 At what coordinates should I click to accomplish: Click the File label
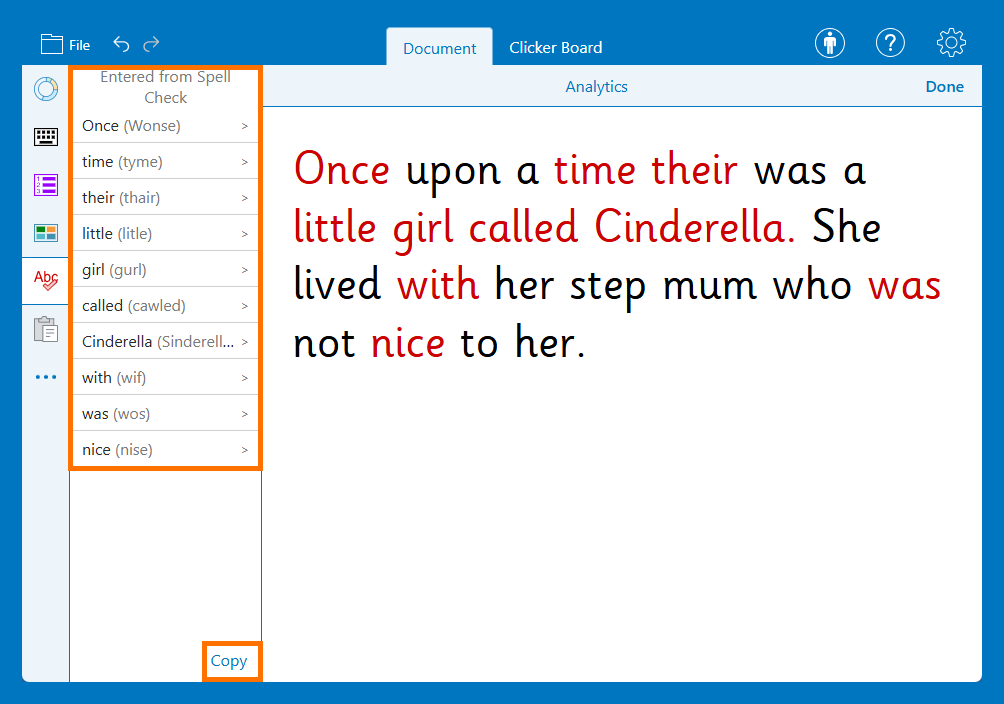[x=79, y=45]
